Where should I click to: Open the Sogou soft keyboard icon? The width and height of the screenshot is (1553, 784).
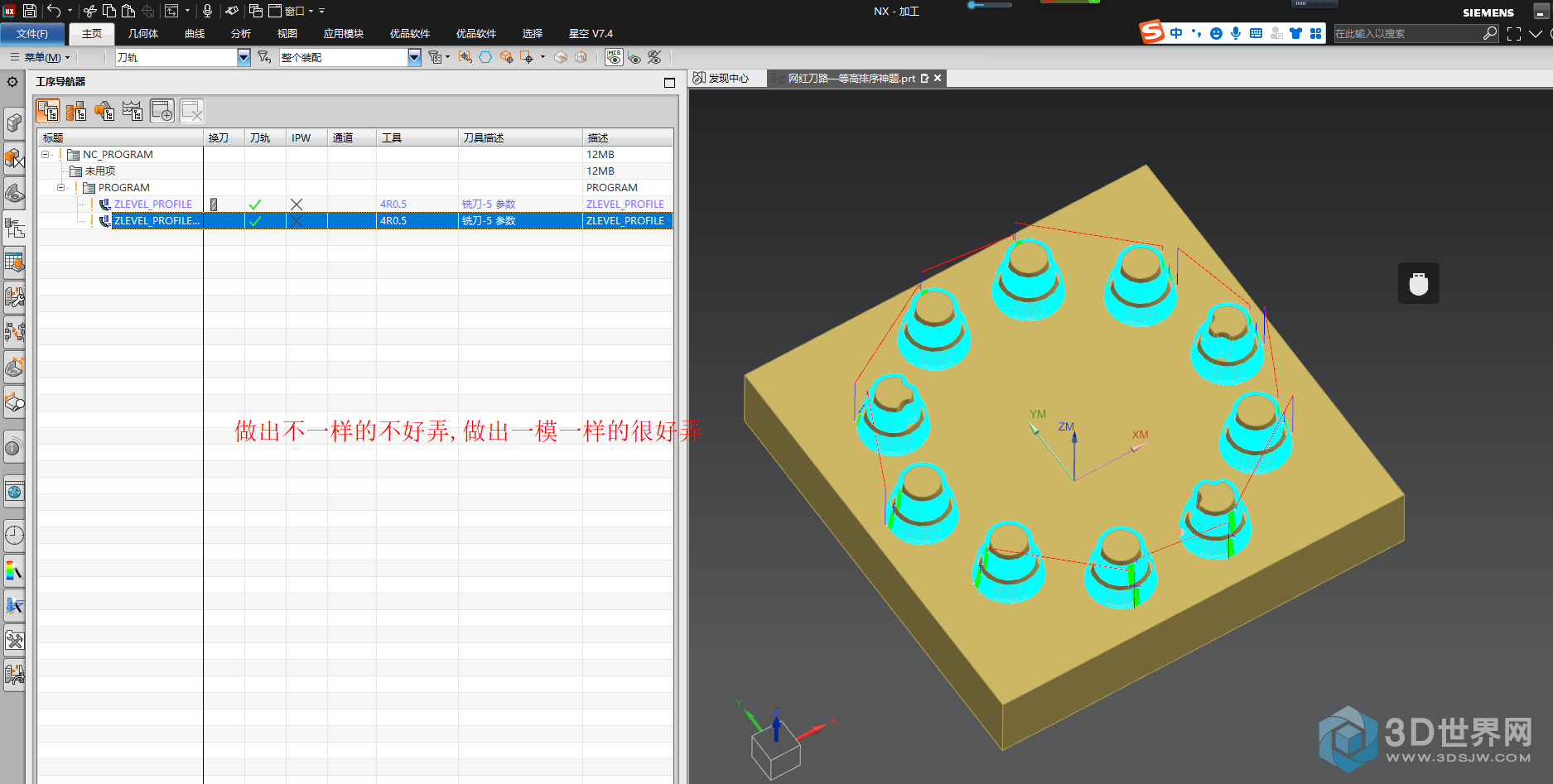click(1256, 33)
